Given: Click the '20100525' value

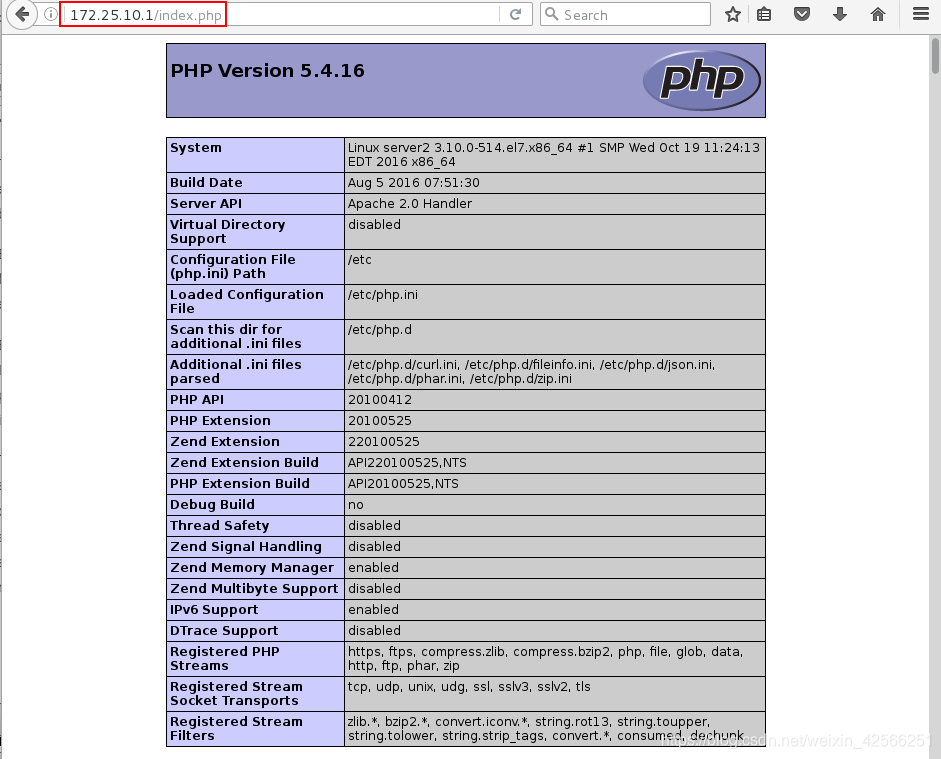Looking at the screenshot, I should click(380, 421).
